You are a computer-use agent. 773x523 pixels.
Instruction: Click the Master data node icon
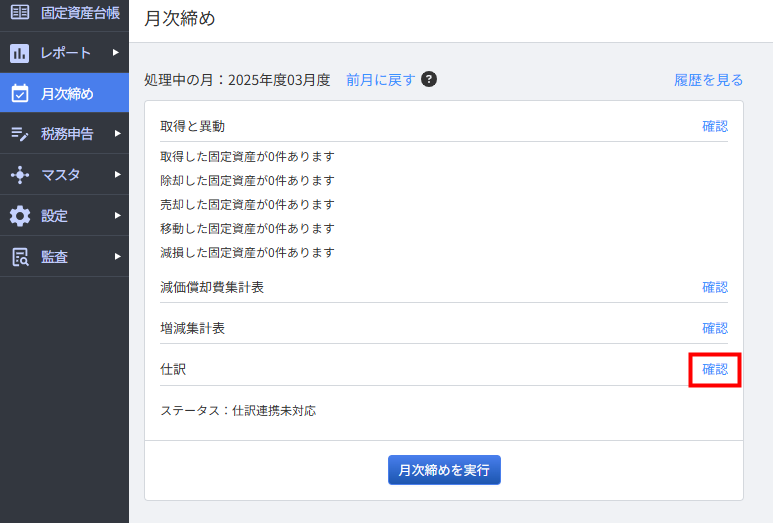20,175
